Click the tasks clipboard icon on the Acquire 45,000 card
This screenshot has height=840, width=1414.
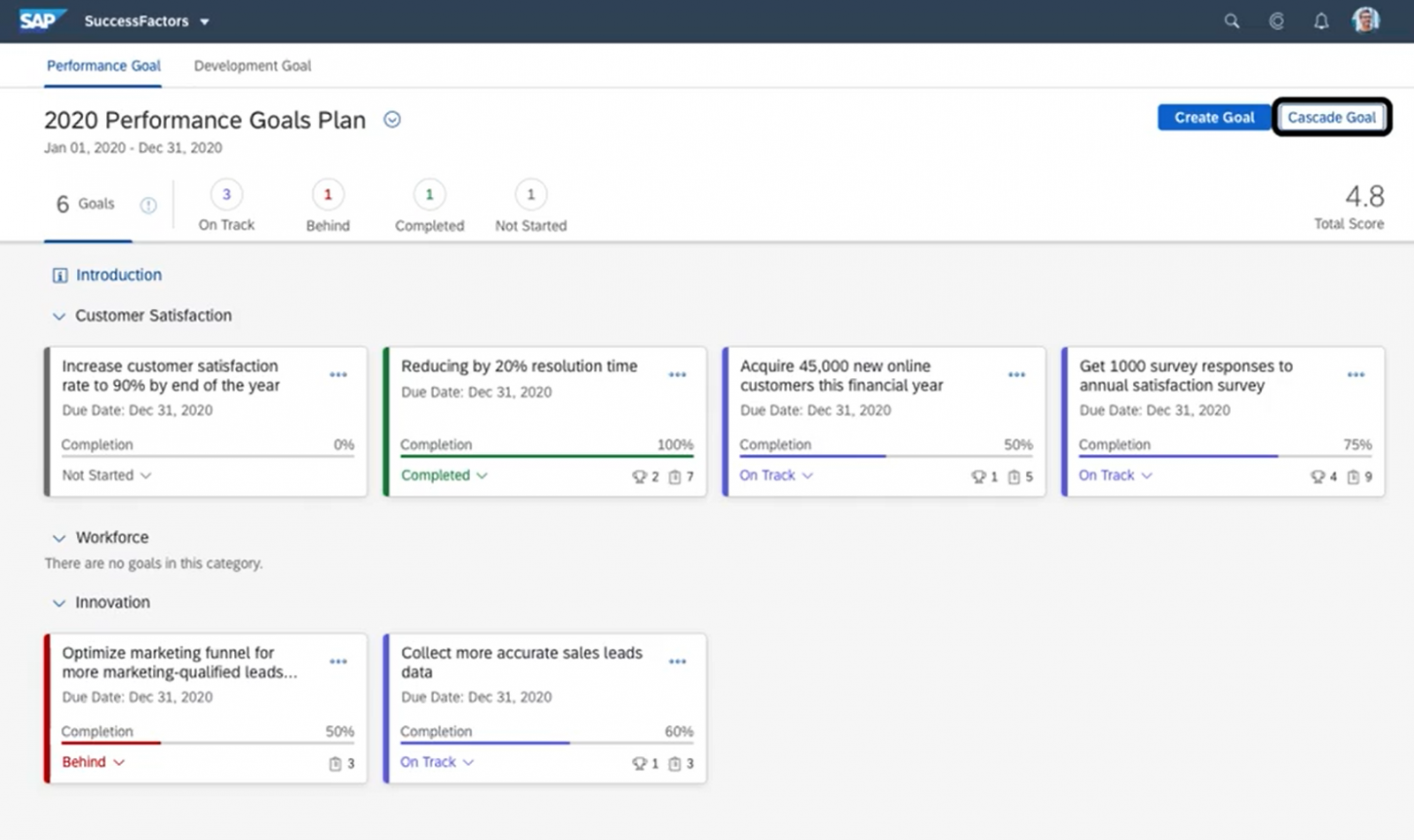point(1015,477)
